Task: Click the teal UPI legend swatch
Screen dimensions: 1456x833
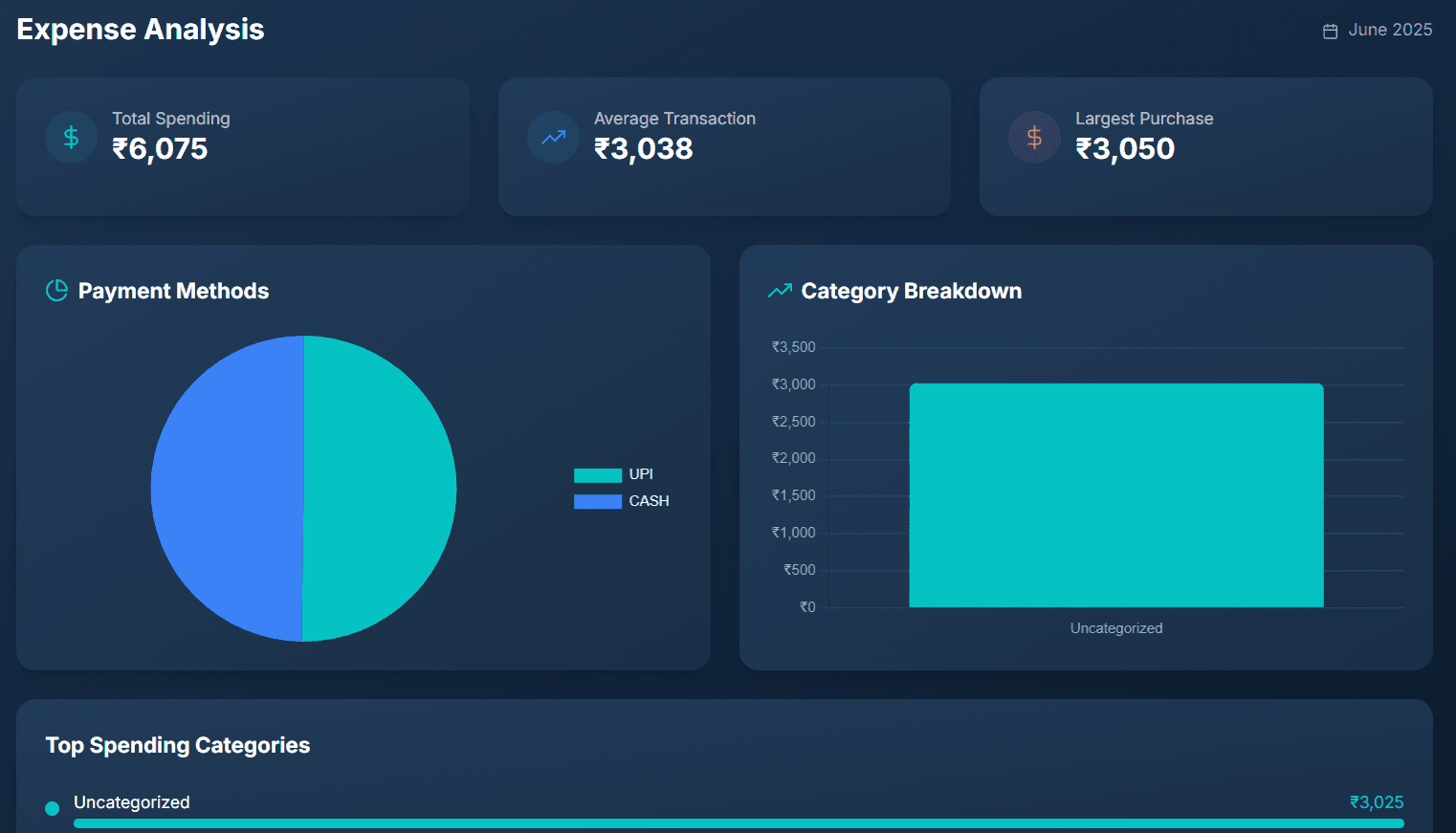Action: 596,473
